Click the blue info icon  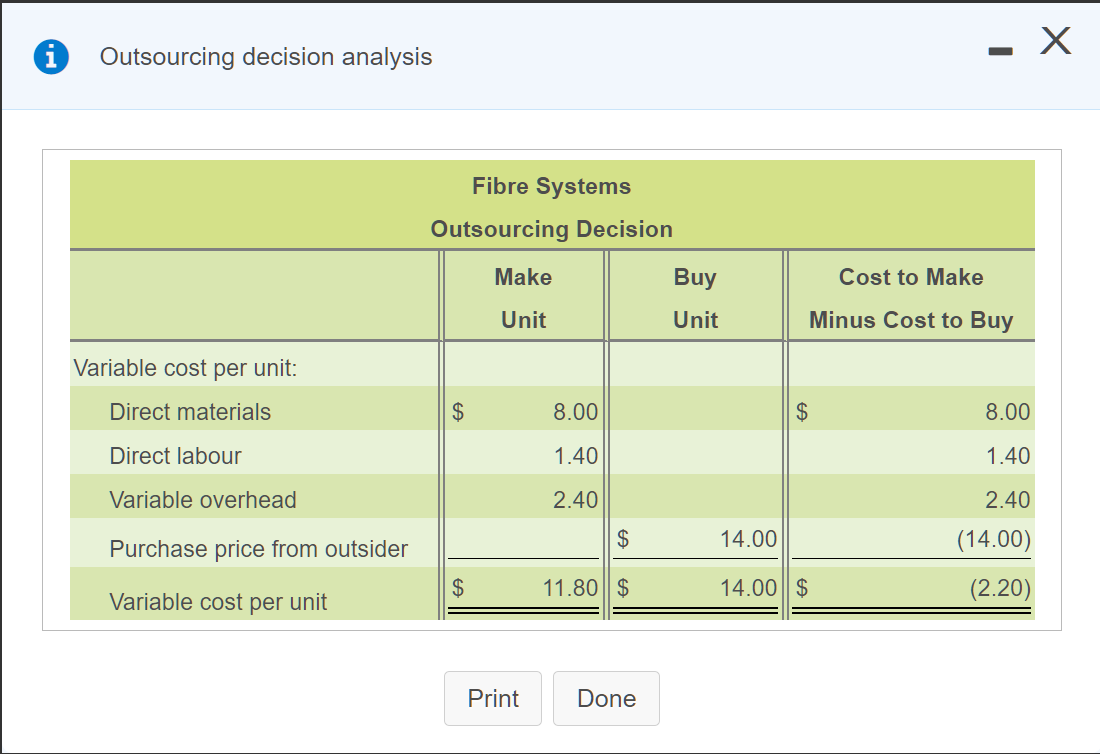(x=51, y=57)
